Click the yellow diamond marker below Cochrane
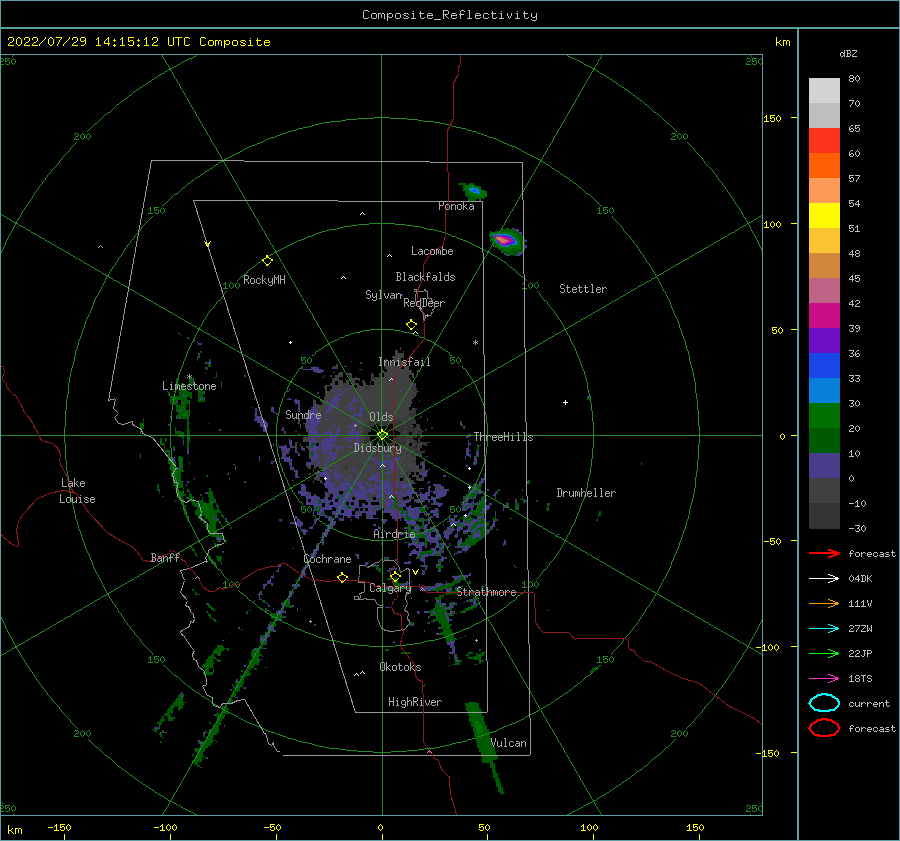The height and width of the screenshot is (841, 900). 343,577
